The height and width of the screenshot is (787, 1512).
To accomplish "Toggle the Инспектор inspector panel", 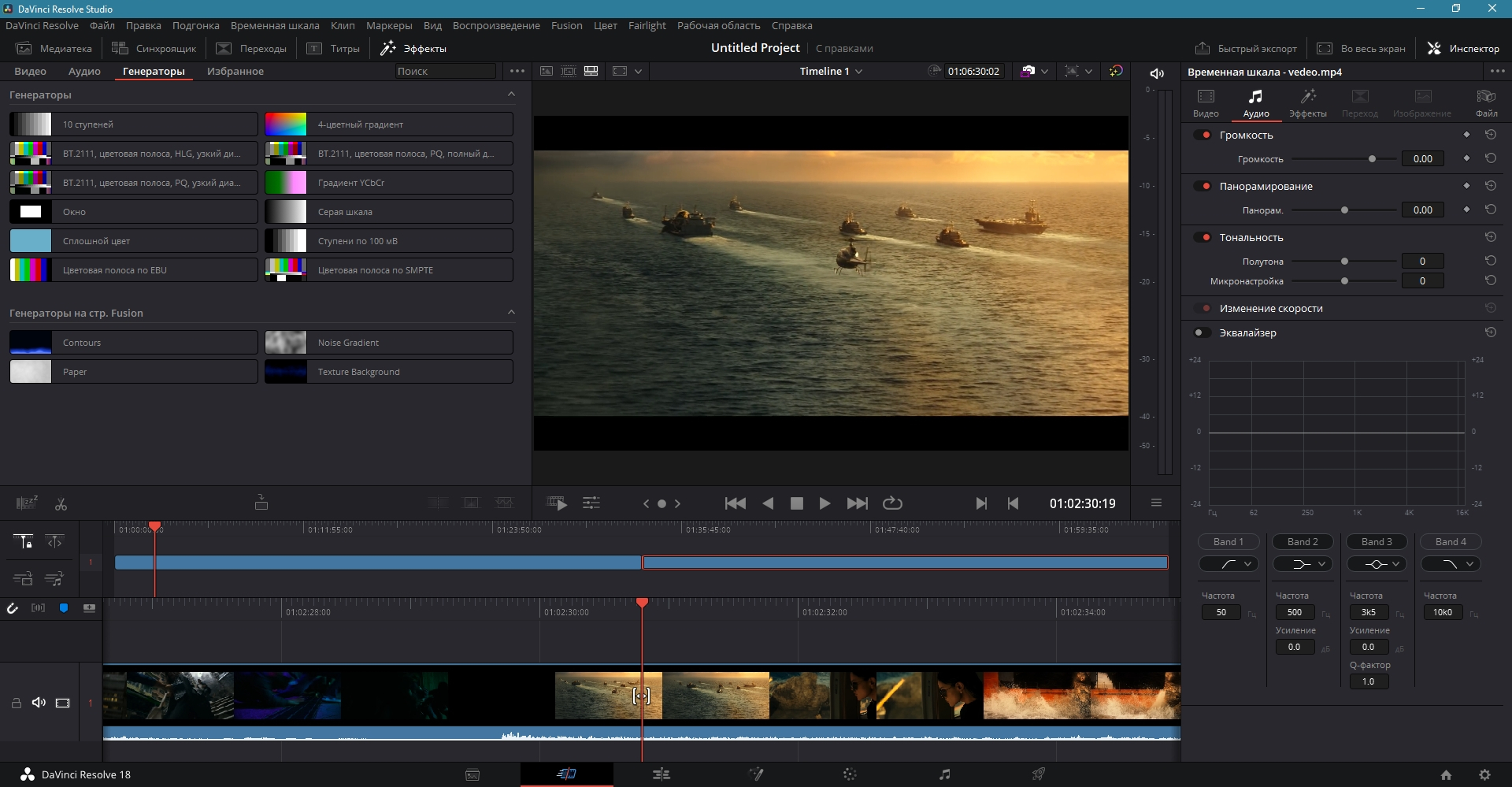I will point(1464,48).
